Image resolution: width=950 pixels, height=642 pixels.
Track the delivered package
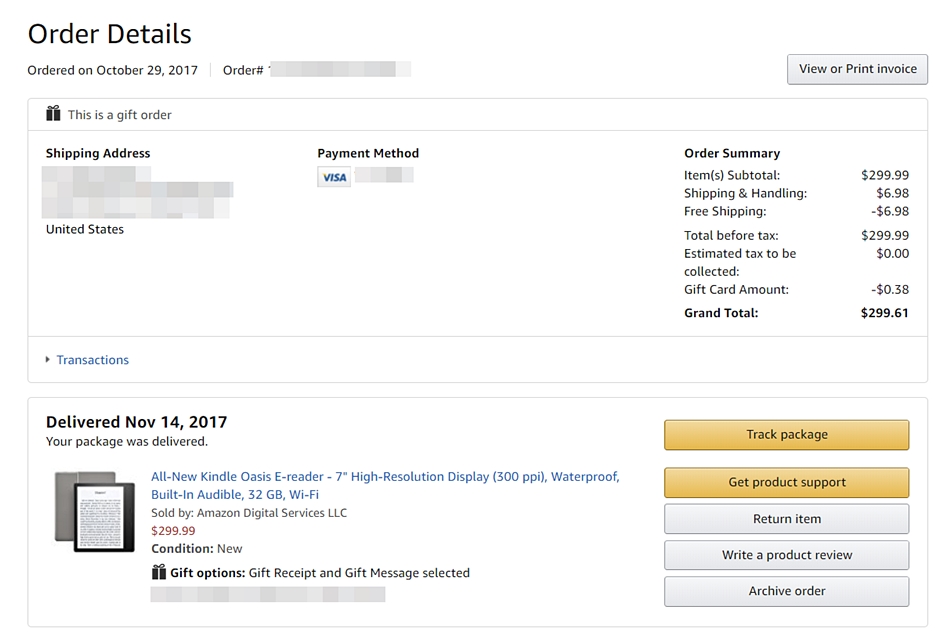coord(786,435)
